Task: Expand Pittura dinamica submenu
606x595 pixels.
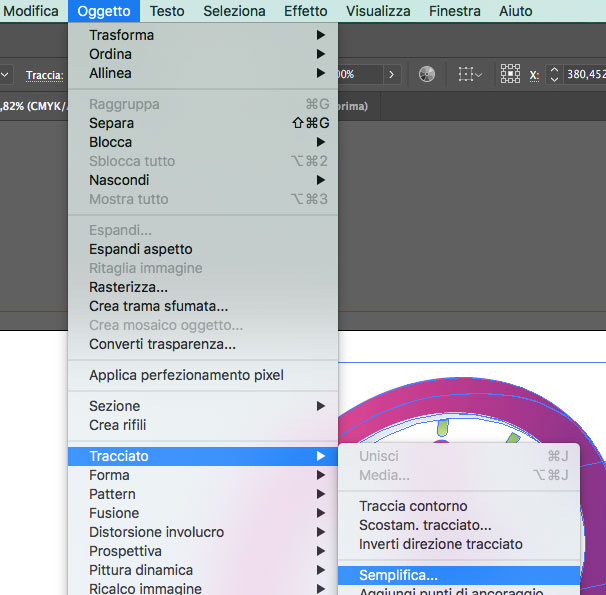Action: pos(203,570)
